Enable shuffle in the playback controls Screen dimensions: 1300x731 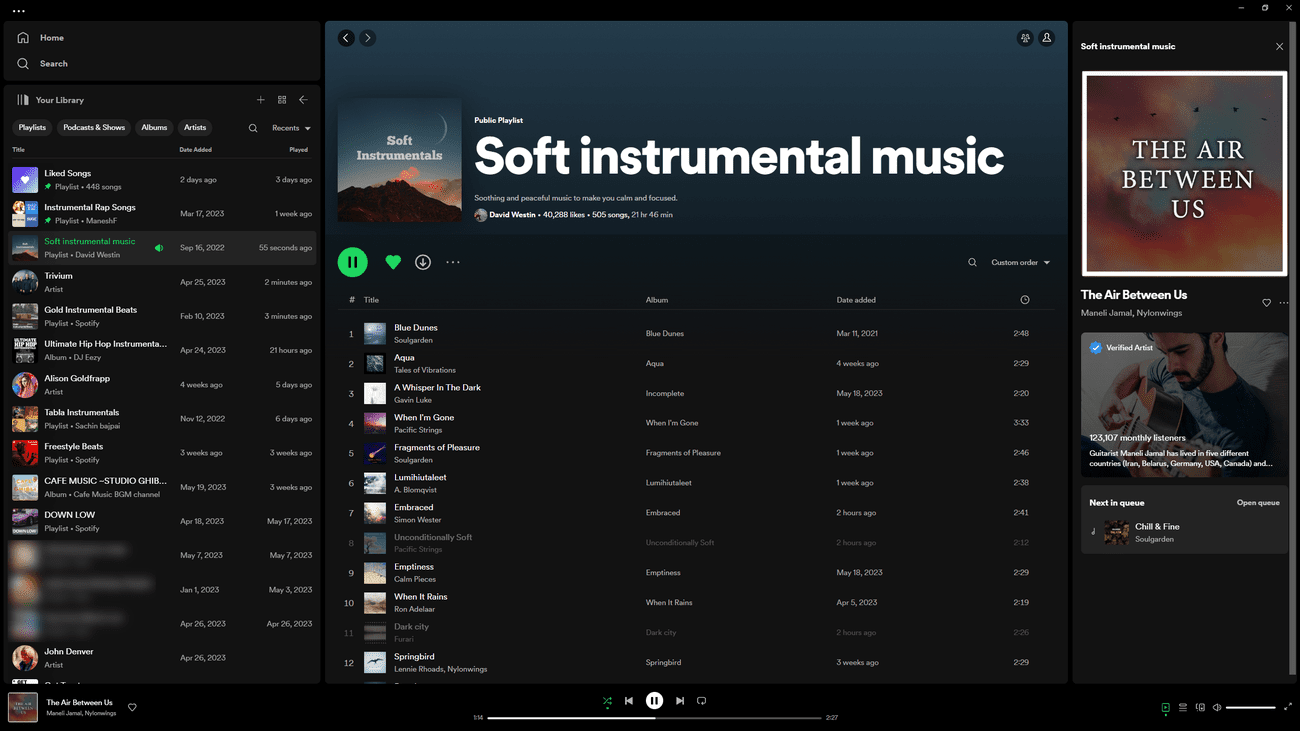(607, 700)
